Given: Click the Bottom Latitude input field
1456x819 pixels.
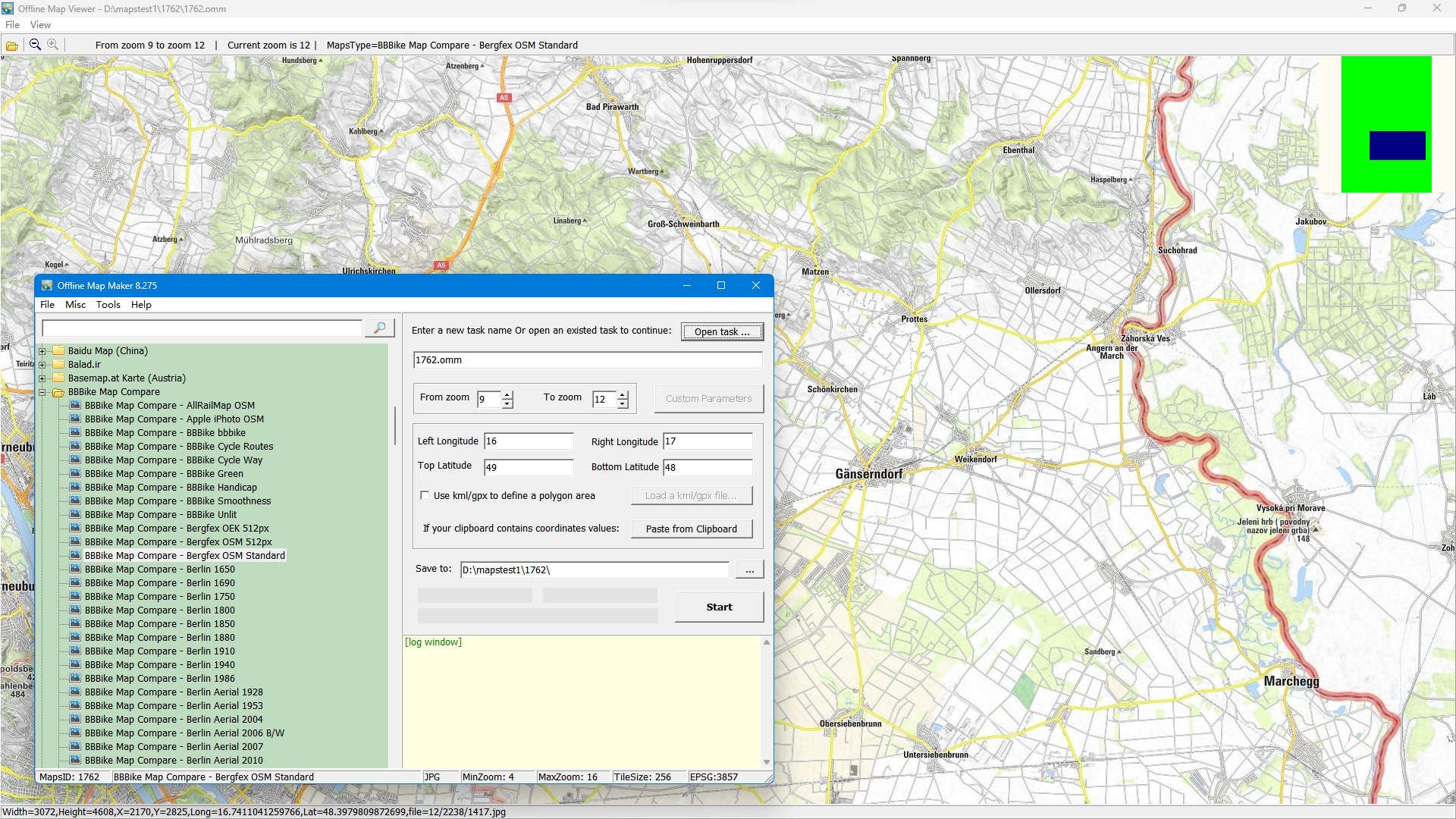Looking at the screenshot, I should point(708,467).
